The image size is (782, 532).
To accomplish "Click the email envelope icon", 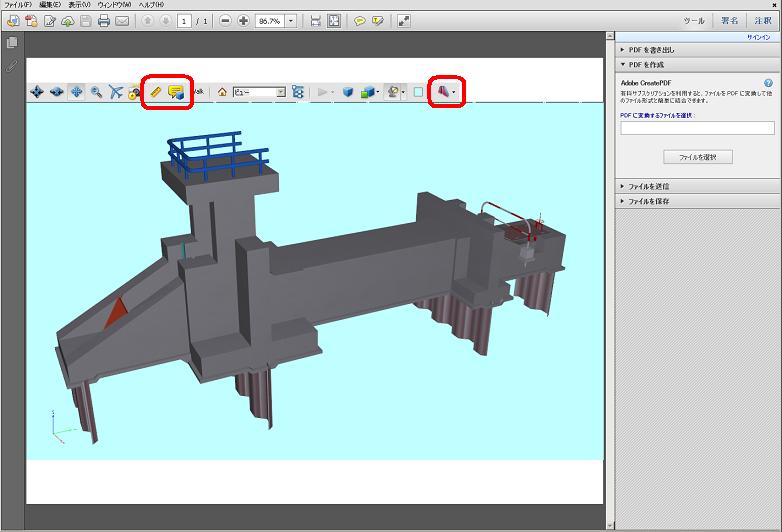I will tap(122, 21).
